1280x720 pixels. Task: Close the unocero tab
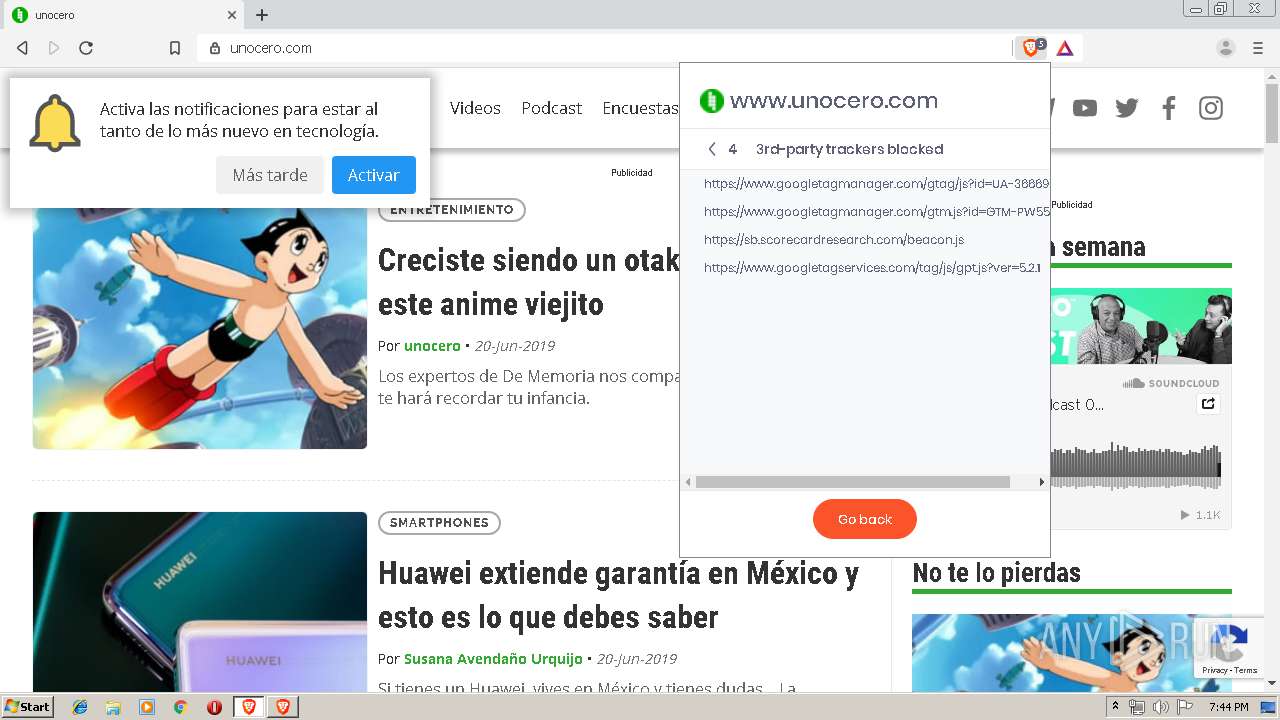(232, 15)
